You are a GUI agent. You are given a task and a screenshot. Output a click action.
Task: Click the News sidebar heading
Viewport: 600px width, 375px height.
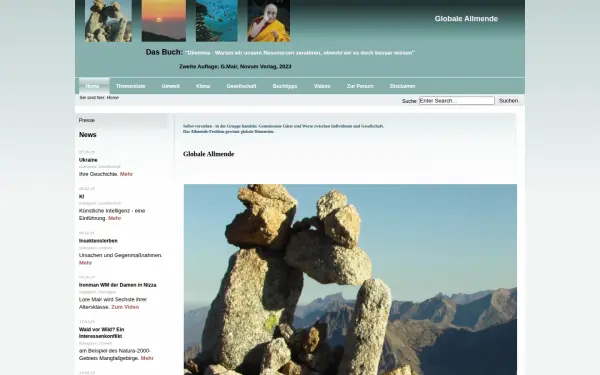pos(88,135)
